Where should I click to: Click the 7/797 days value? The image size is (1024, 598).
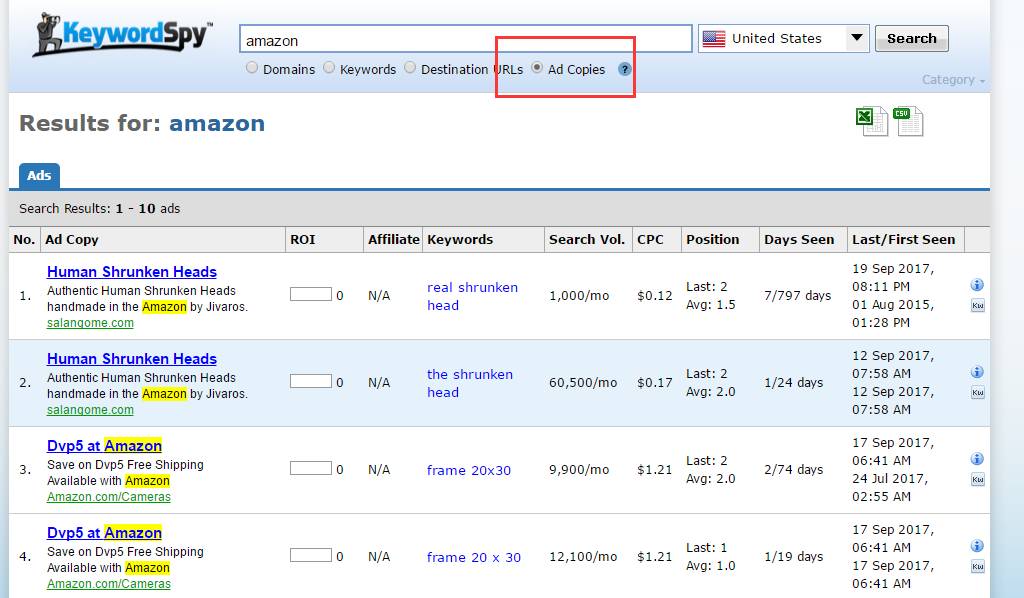point(797,296)
